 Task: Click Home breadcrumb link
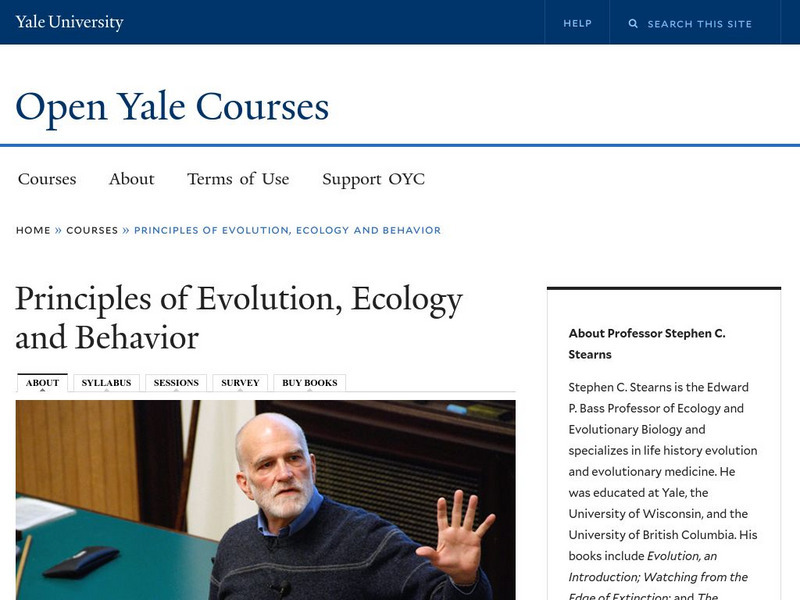click(33, 230)
